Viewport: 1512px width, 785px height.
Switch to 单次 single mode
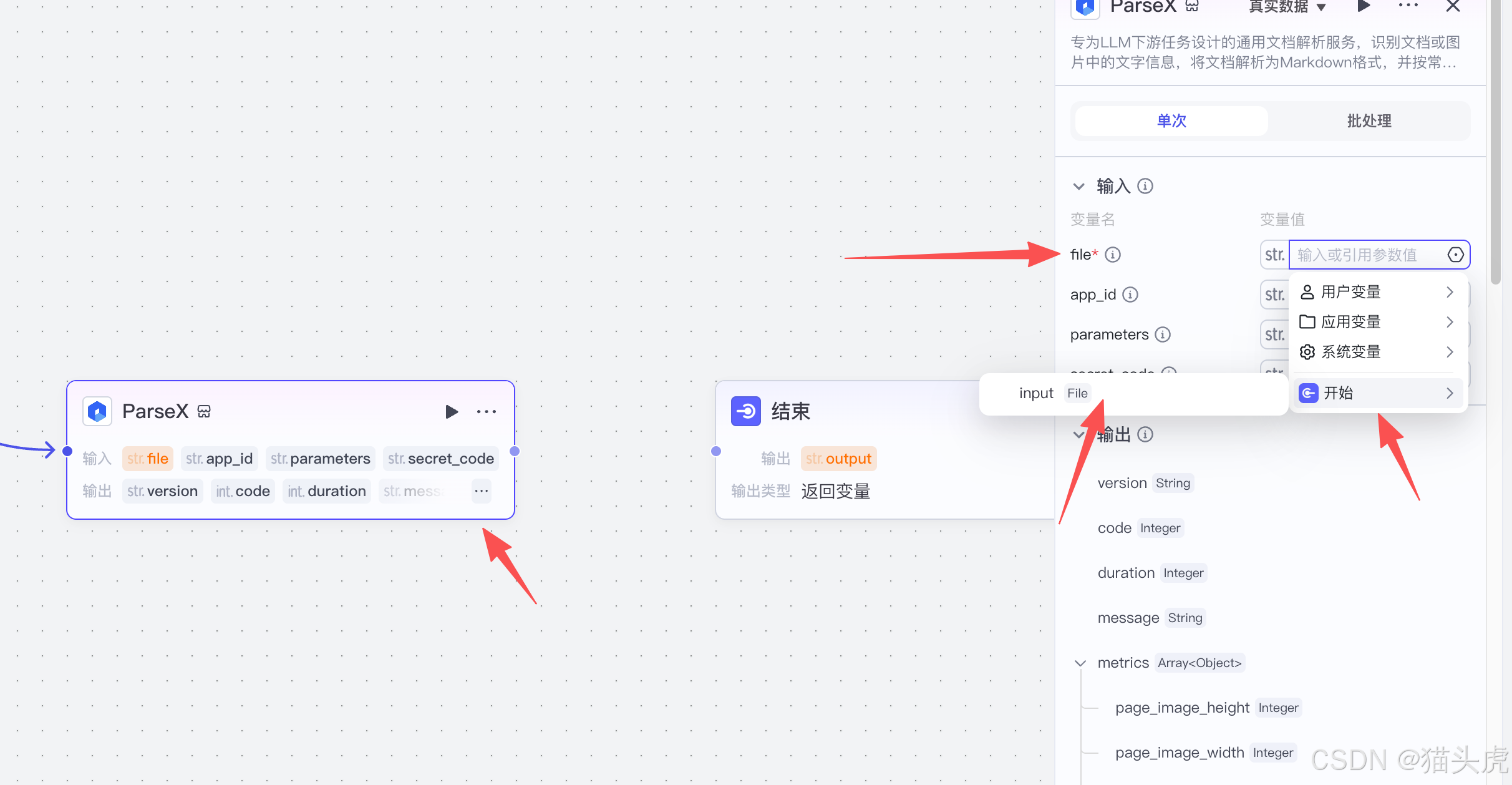(x=1171, y=121)
